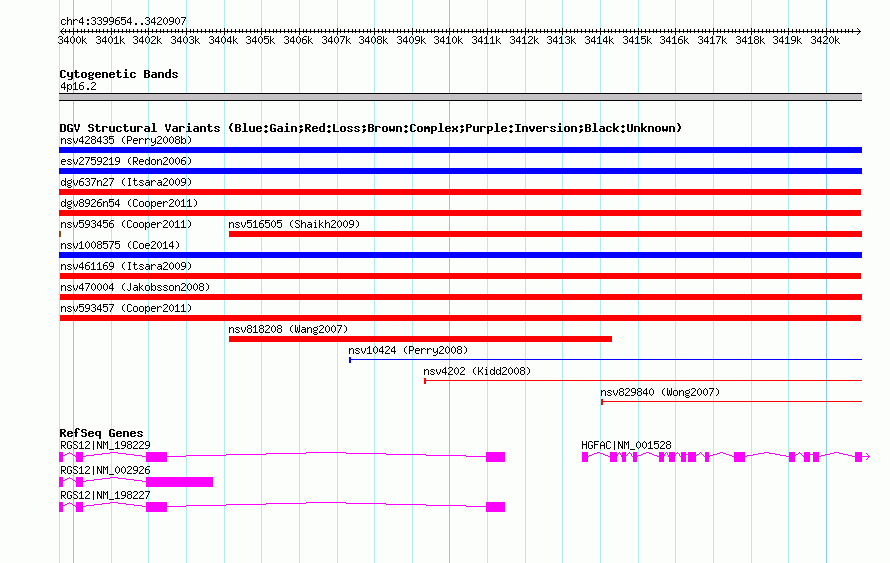Click the nsv4202 red start marker
The image size is (890, 563).
pyautogui.click(x=425, y=381)
